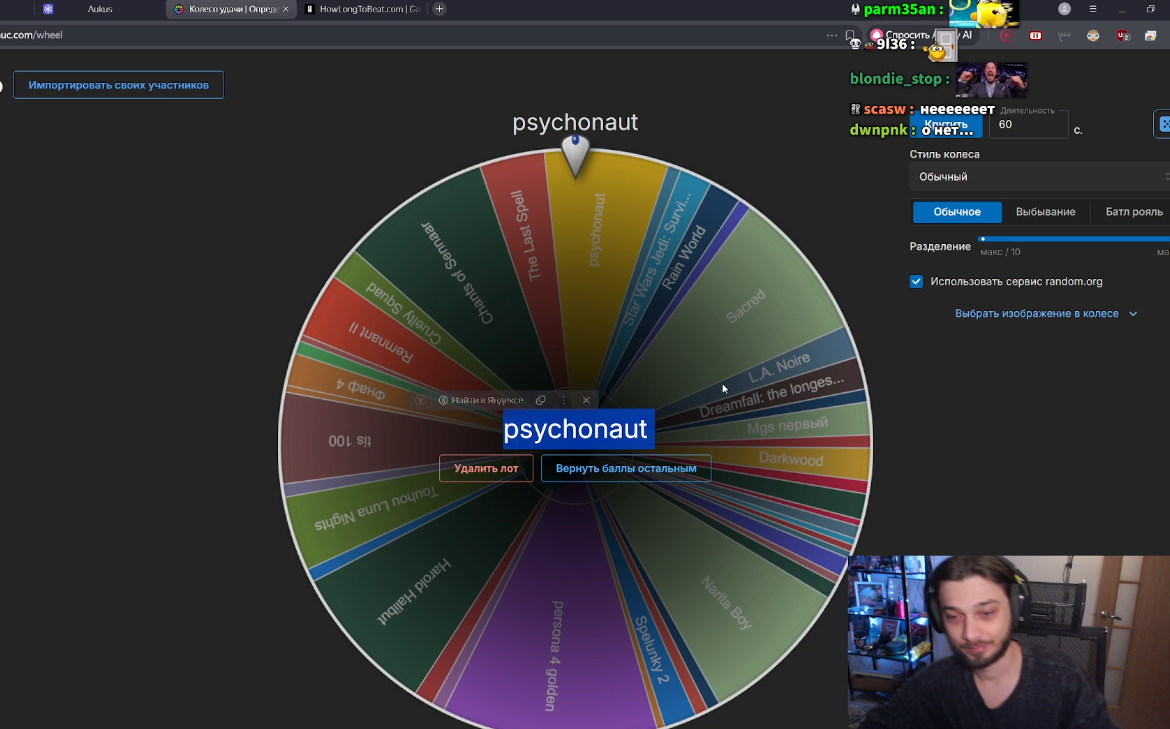This screenshot has height=729, width=1170.
Task: Click the Remnant II wheel segment
Action: 381,342
